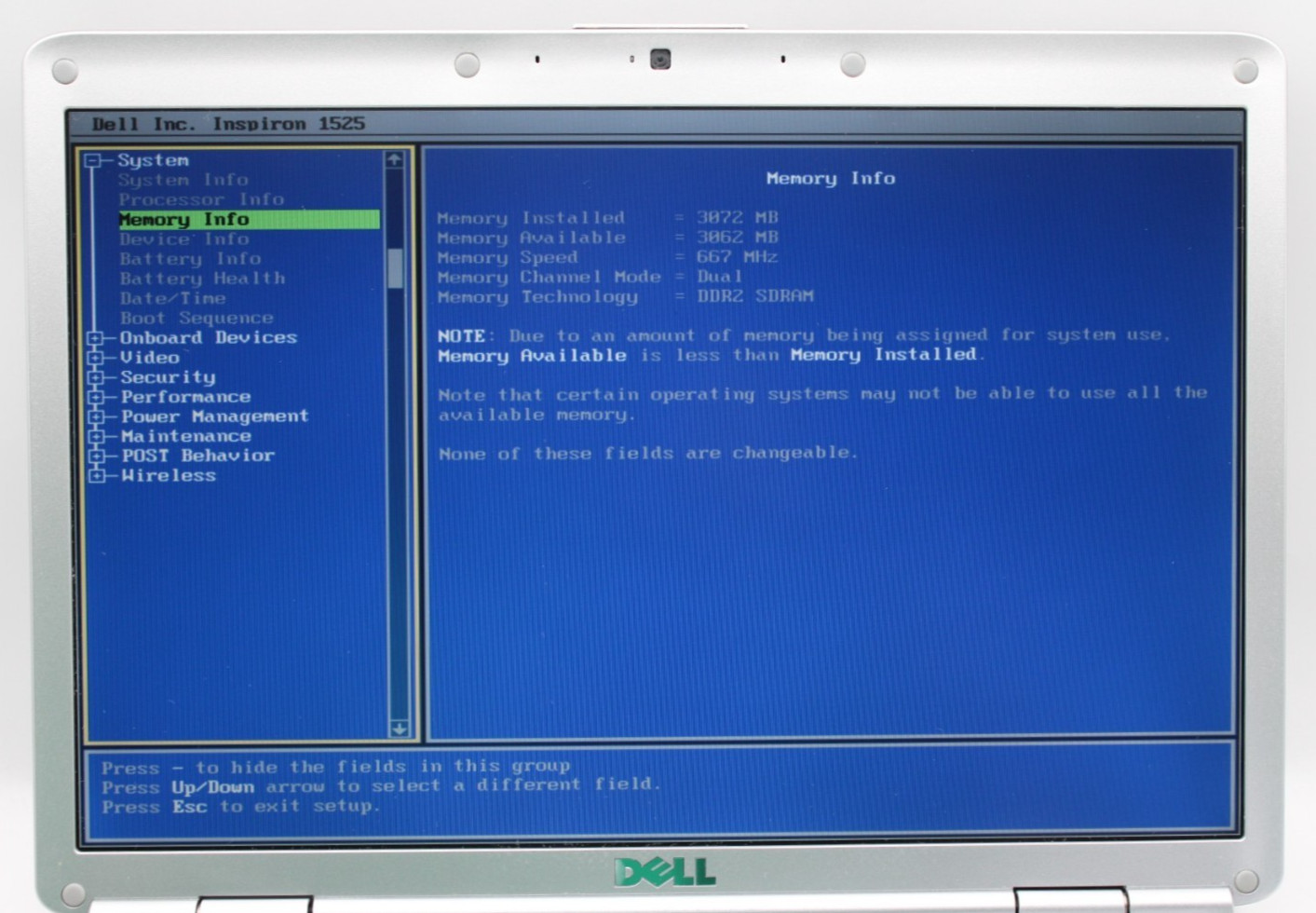Select System Info entry
Image resolution: width=1316 pixels, height=913 pixels.
[x=183, y=180]
